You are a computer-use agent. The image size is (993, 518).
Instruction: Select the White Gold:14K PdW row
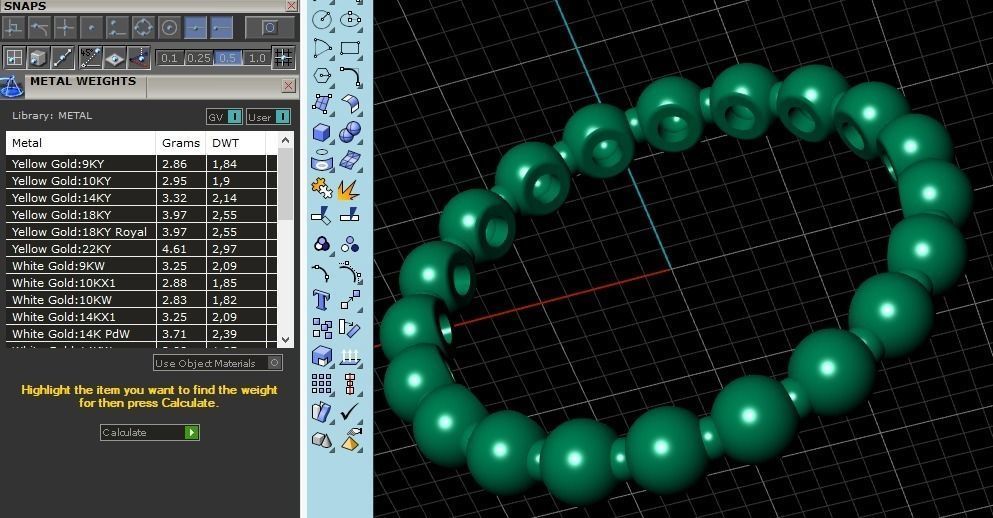coord(141,334)
